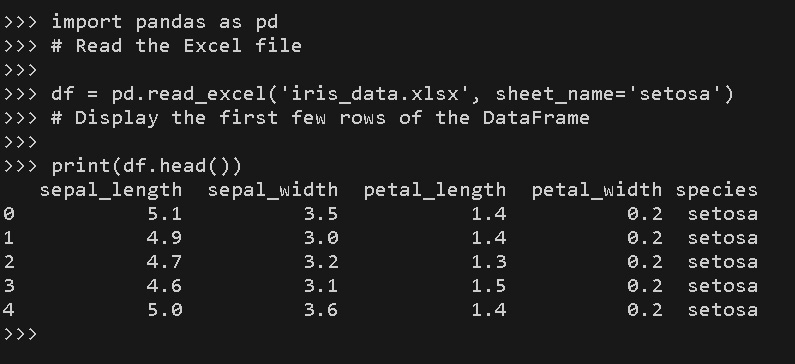
Task: Click the 1.5 petal_length value in row 3
Action: point(489,285)
